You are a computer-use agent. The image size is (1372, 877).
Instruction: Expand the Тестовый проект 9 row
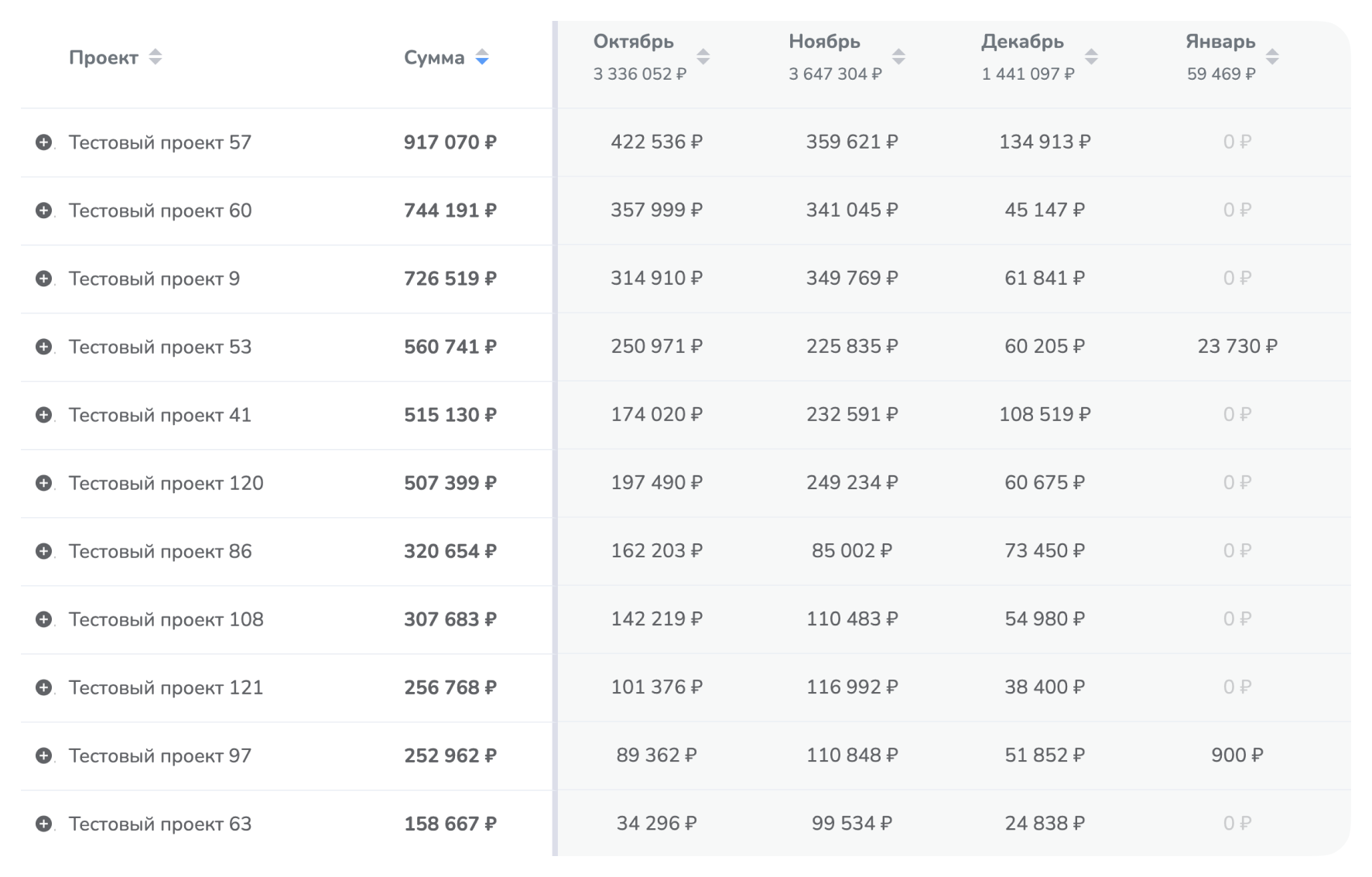tap(44, 279)
